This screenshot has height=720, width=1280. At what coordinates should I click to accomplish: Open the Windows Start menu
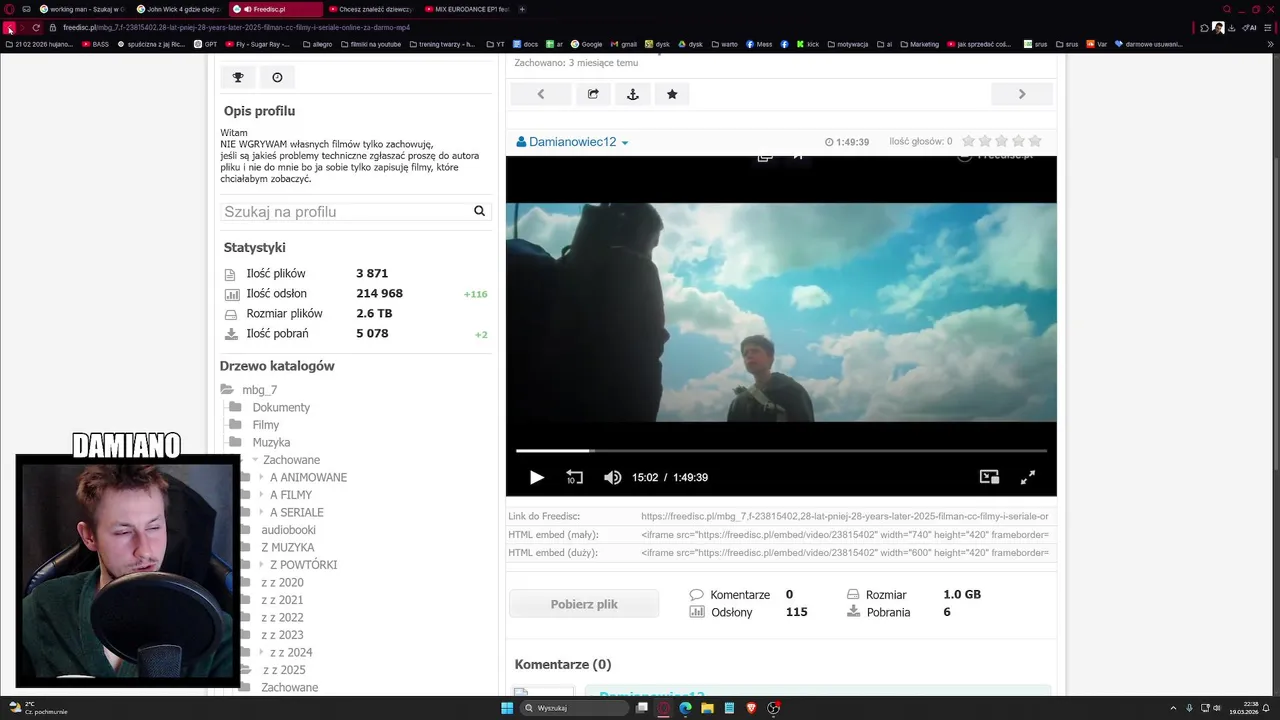point(507,708)
